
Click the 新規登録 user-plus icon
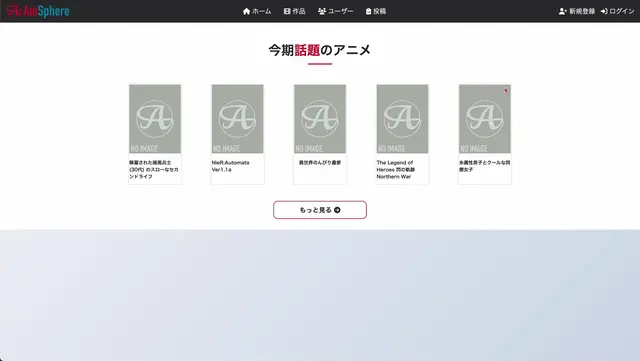[x=562, y=11]
